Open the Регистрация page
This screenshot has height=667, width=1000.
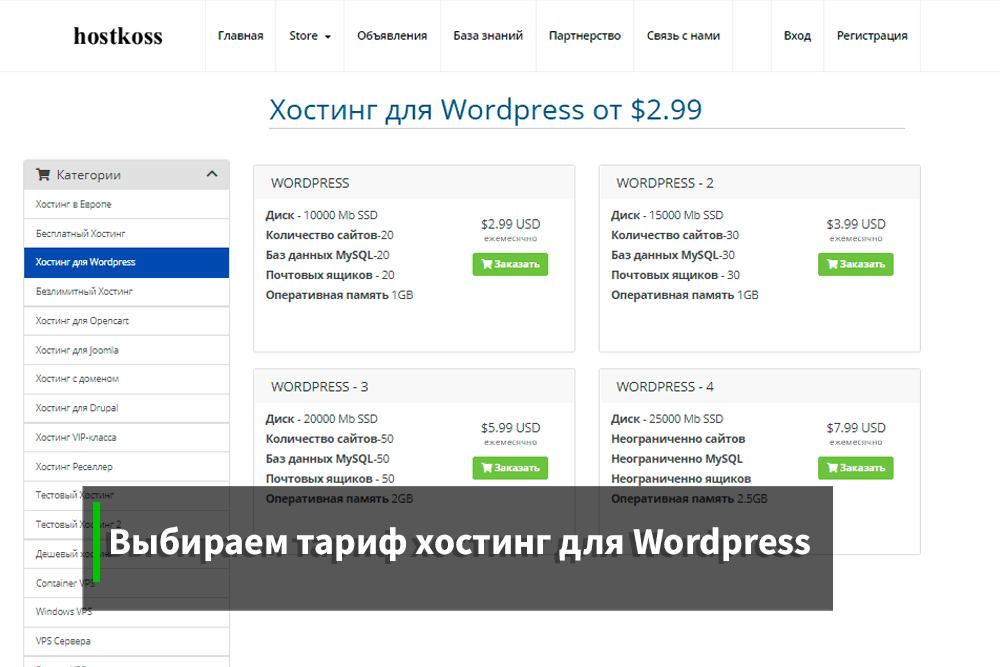point(872,36)
